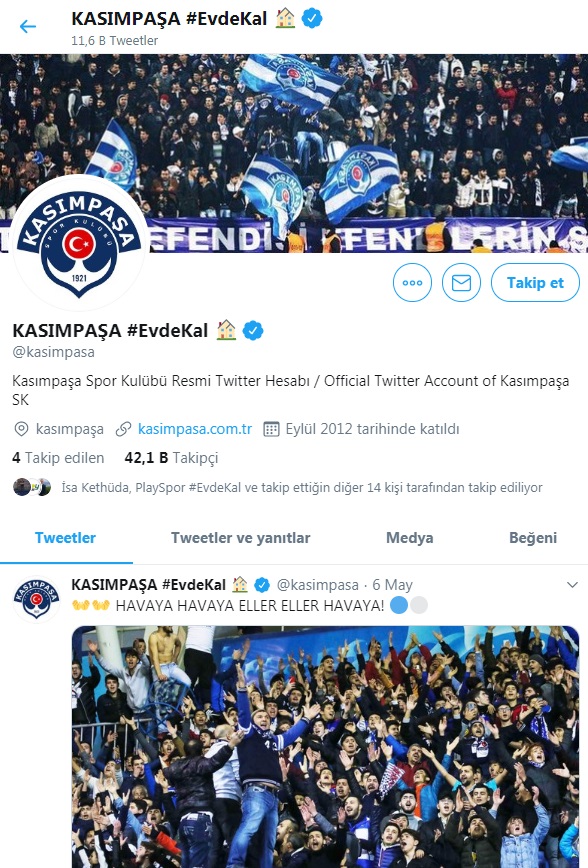Show the 42,1 B Takipçi list

pos(171,458)
